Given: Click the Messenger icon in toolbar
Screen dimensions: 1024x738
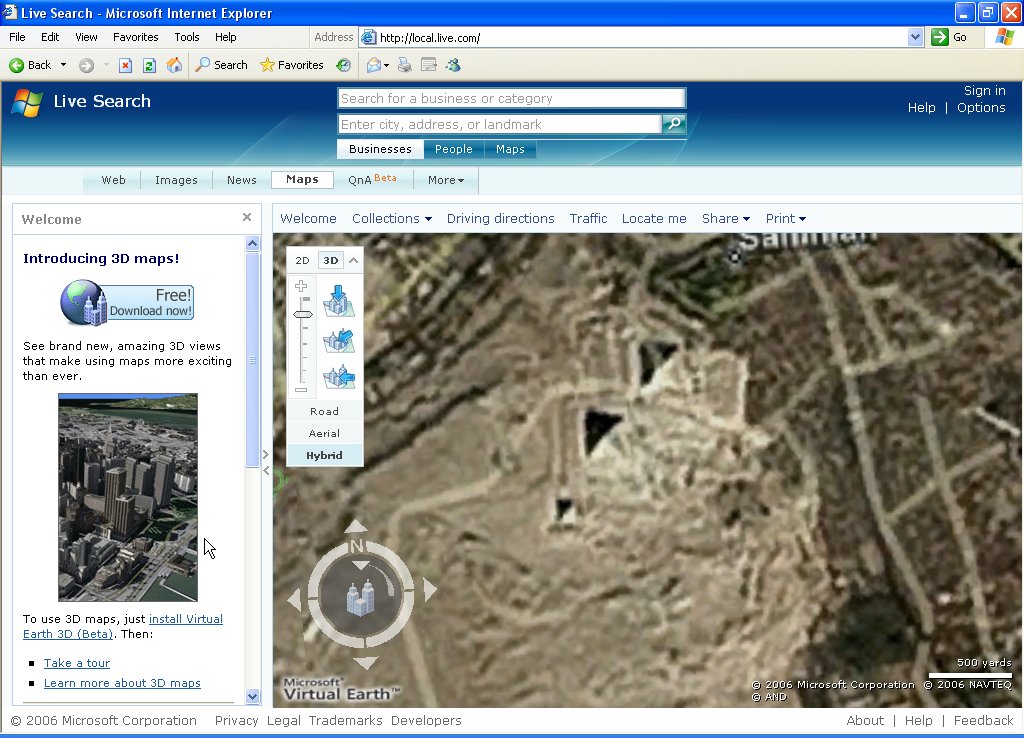Looking at the screenshot, I should click(x=453, y=65).
